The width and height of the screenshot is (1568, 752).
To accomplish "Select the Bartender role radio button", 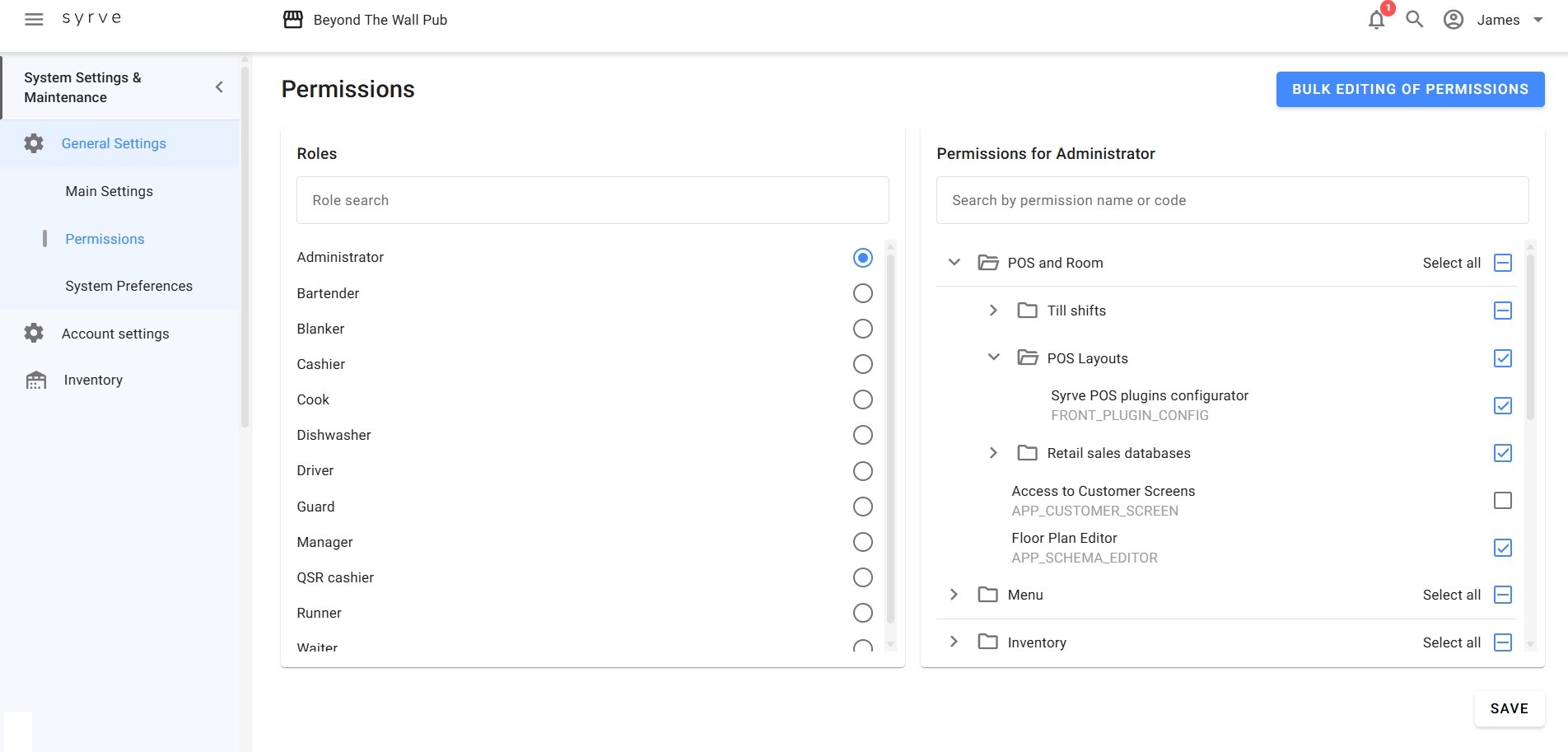I will (x=862, y=293).
